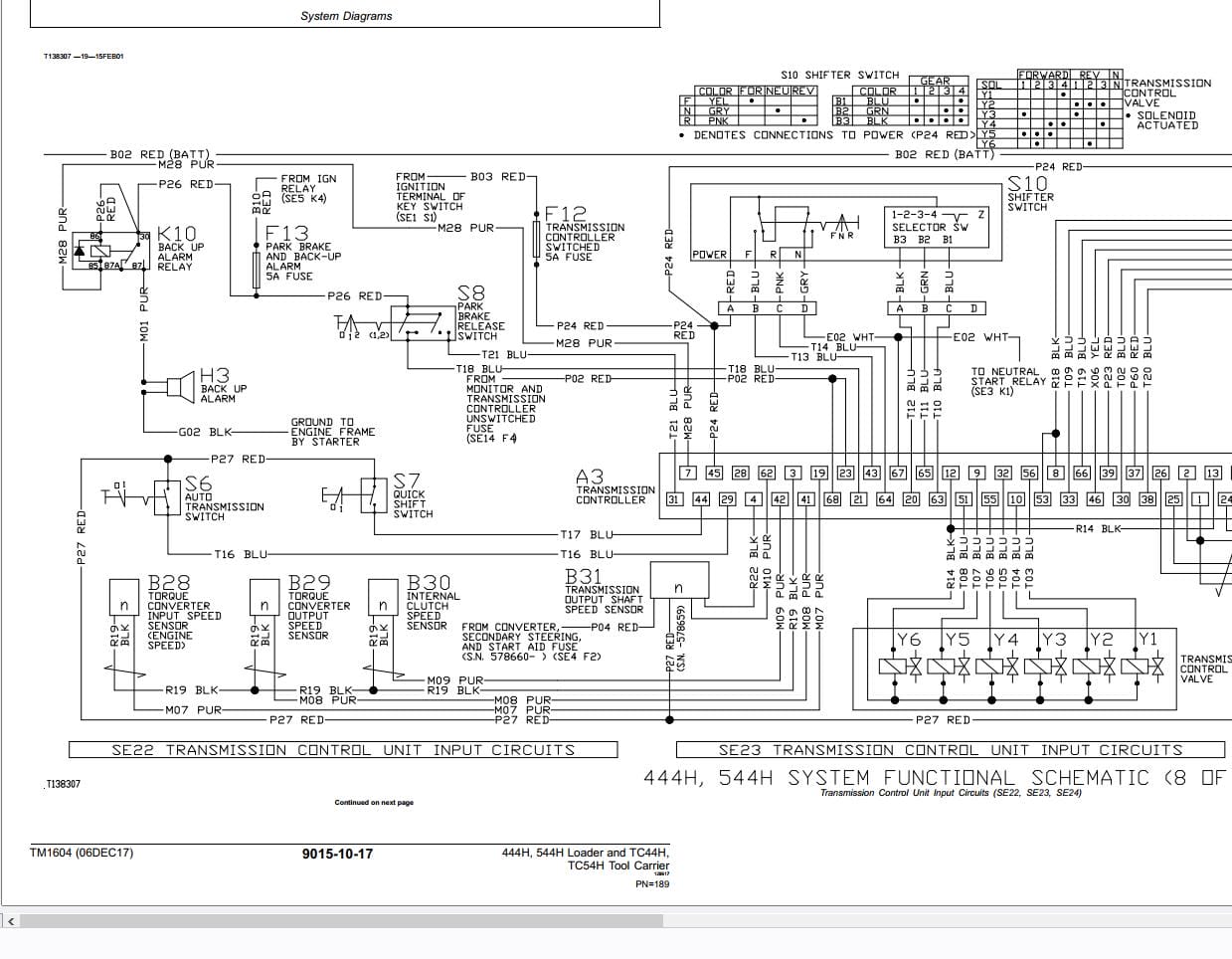This screenshot has height=959, width=1232.
Task: Click the B30 internal clutch speed sensor box
Action: pos(383,605)
